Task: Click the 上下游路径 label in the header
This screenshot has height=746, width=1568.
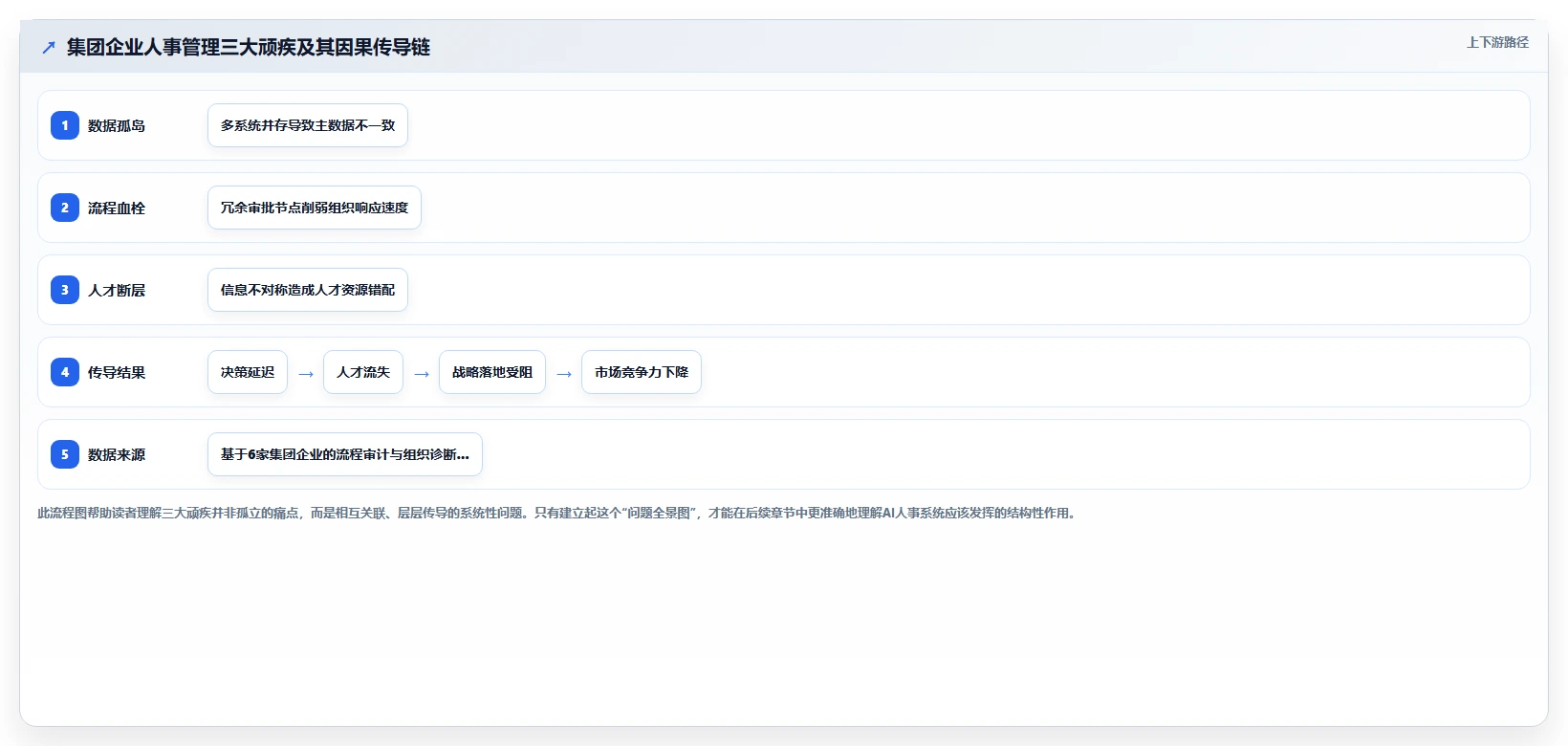Action: pos(1497,42)
